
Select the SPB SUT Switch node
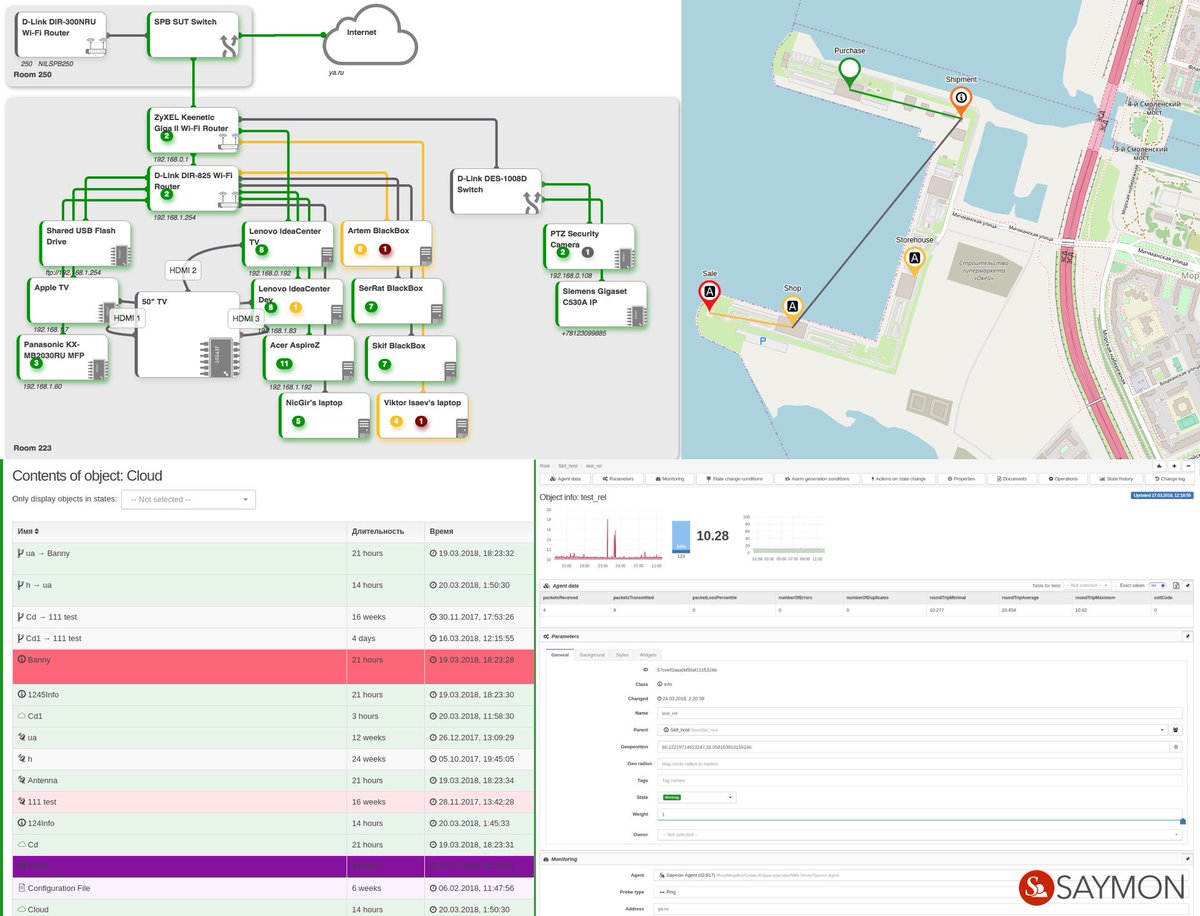coord(194,33)
